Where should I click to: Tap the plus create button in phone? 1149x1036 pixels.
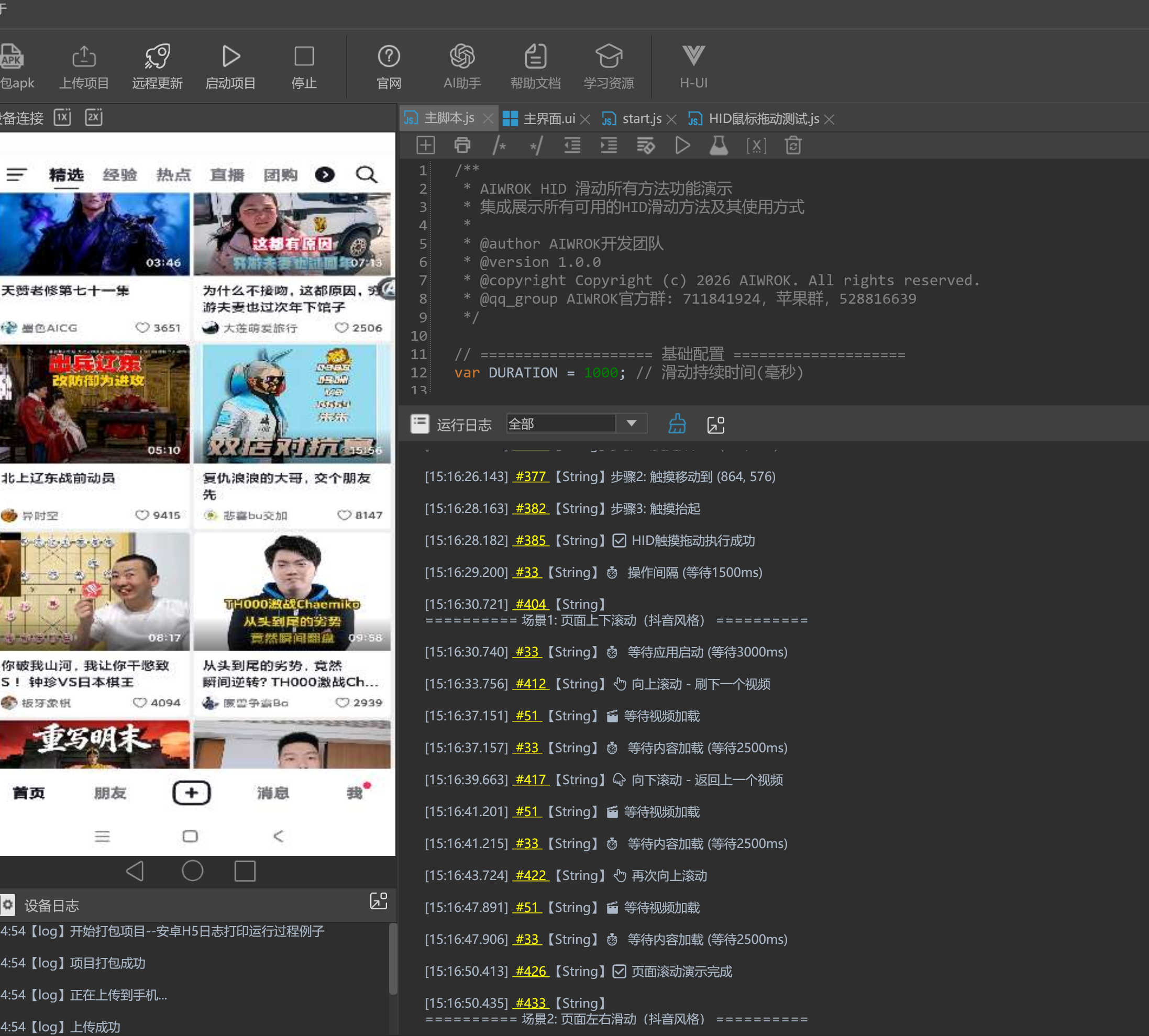click(x=191, y=793)
